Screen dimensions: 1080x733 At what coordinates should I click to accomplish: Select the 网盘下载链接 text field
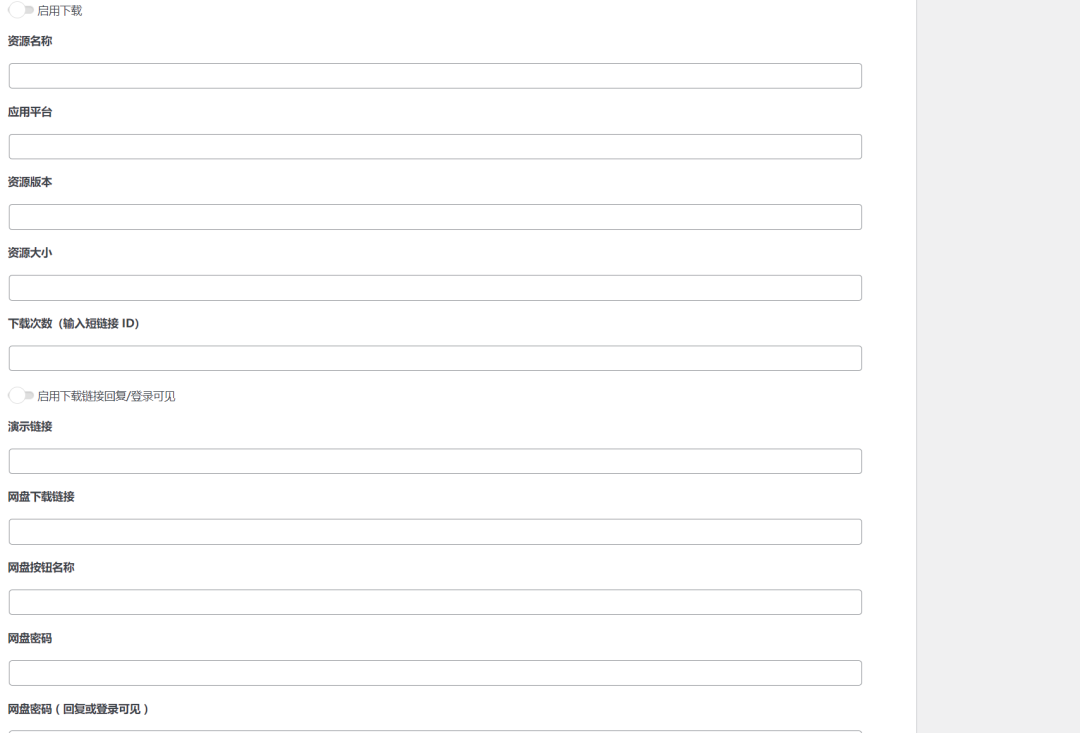click(435, 532)
